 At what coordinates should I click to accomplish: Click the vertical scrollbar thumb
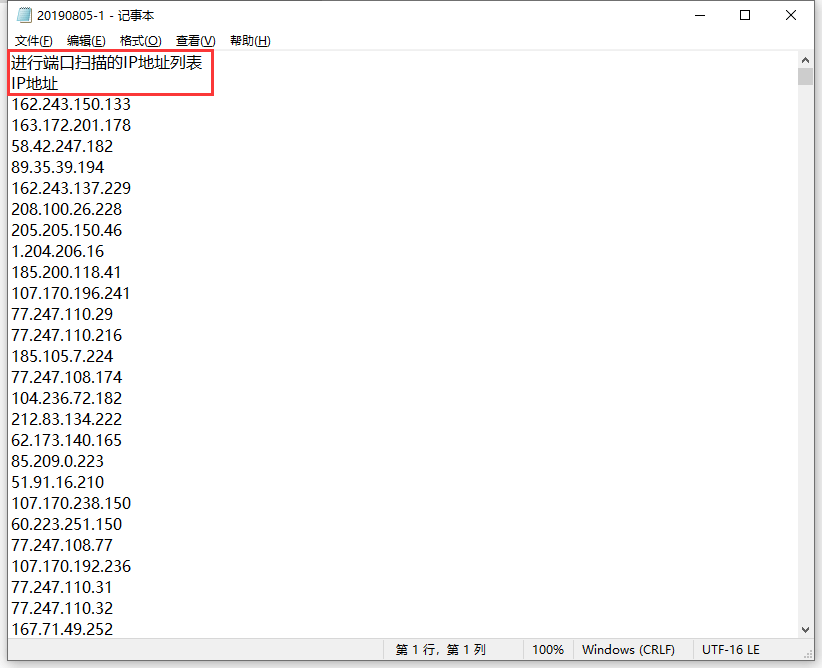pyautogui.click(x=805, y=78)
